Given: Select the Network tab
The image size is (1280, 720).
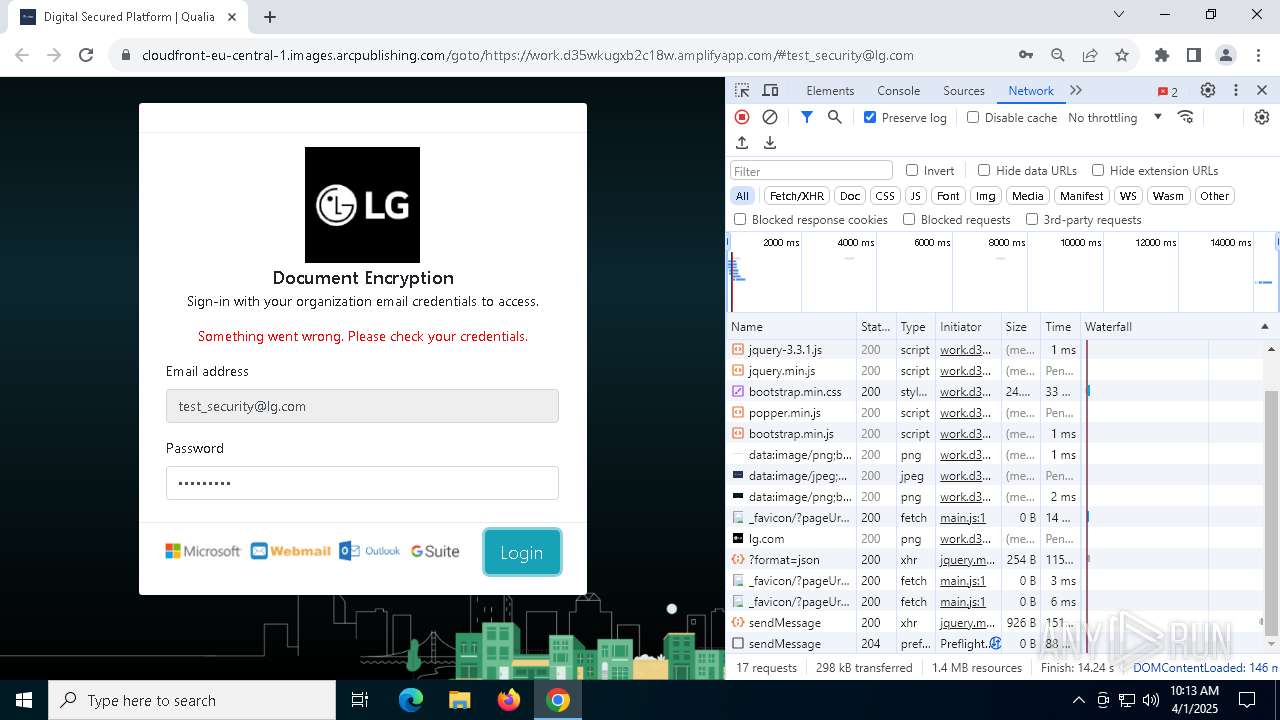Looking at the screenshot, I should (x=1031, y=90).
